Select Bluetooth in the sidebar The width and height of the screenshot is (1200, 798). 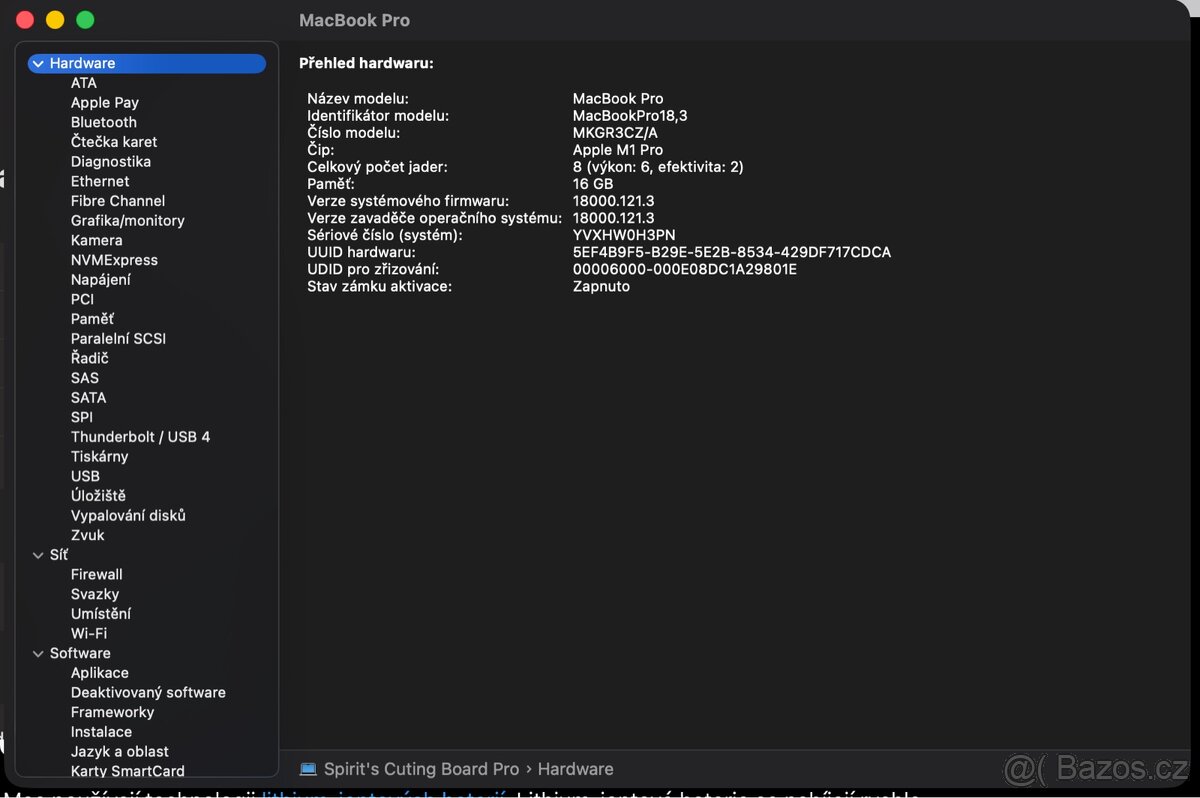point(104,122)
